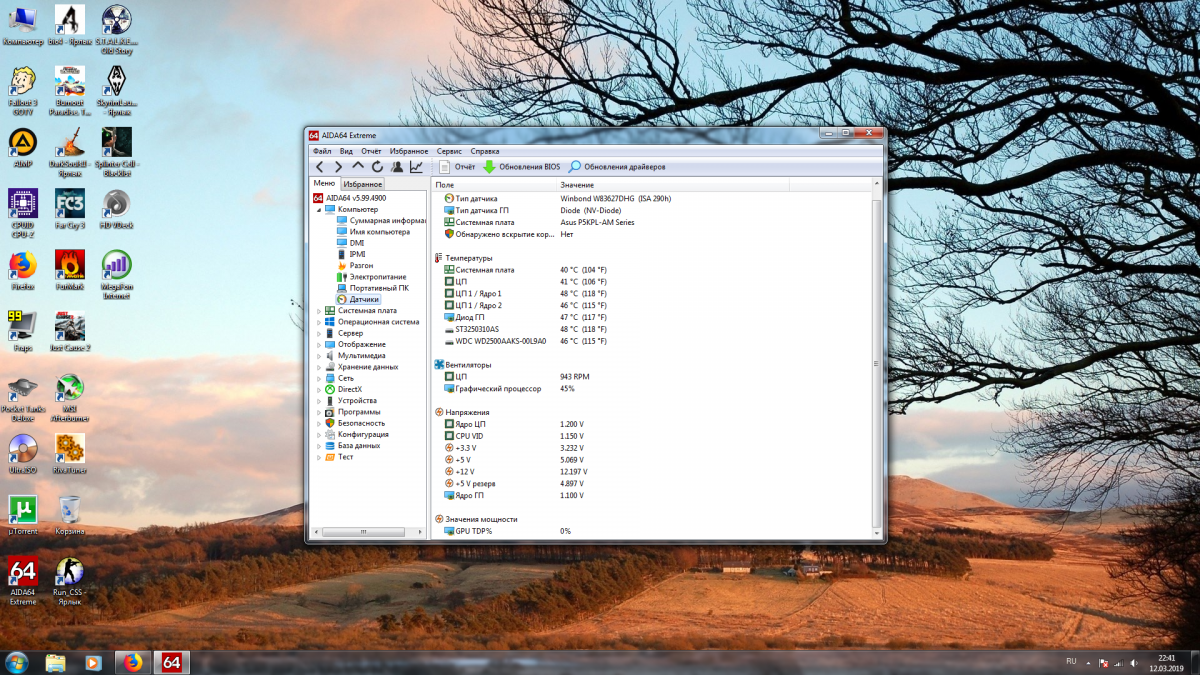Image resolution: width=1200 pixels, height=675 pixels.
Task: Open the FurMark desktop shortcut
Action: coord(70,266)
